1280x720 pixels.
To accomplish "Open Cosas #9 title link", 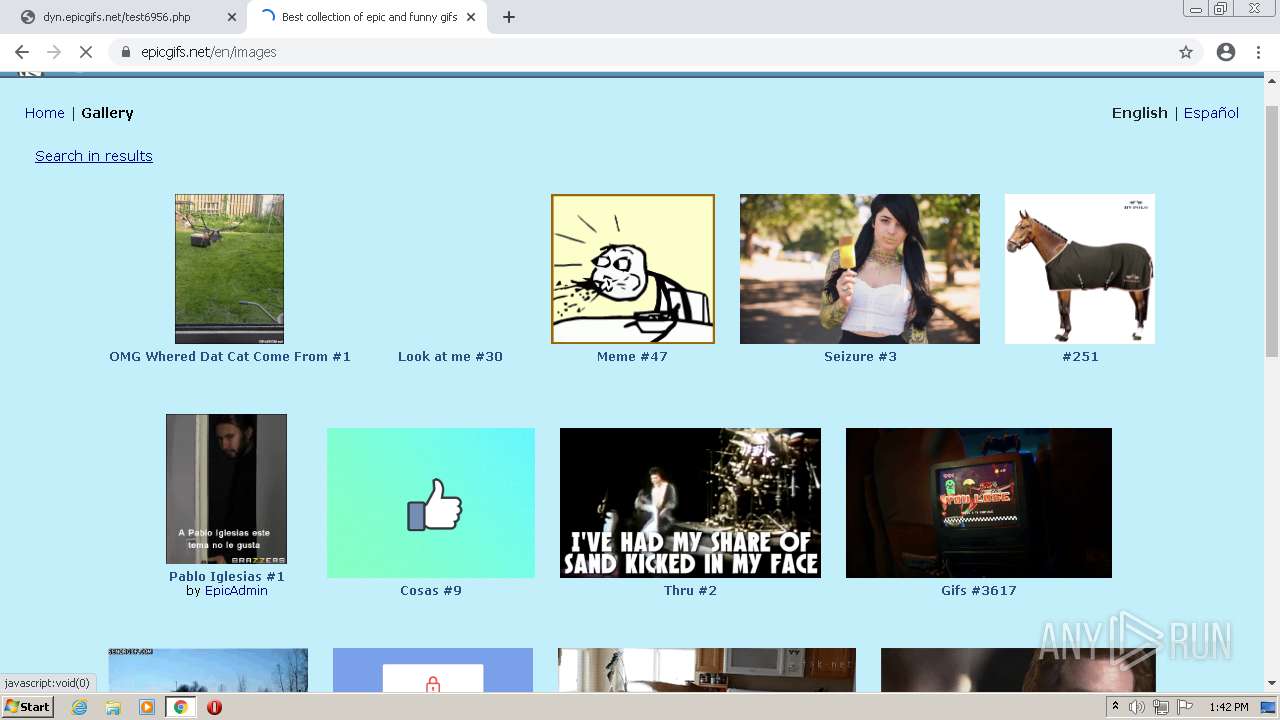I will click(431, 591).
